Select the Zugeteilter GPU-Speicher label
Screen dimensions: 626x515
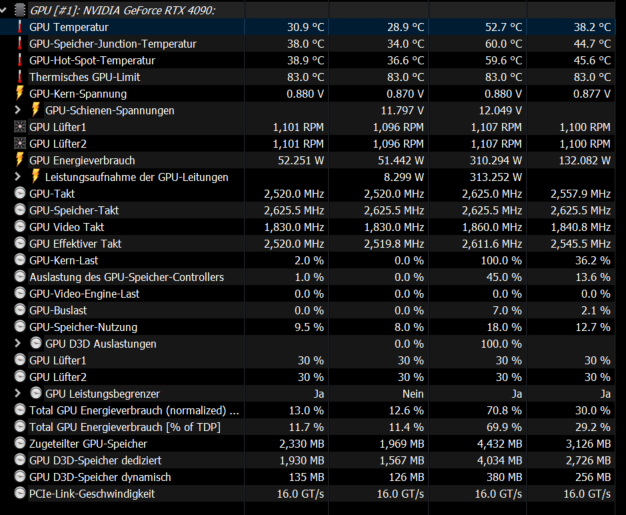(88, 444)
